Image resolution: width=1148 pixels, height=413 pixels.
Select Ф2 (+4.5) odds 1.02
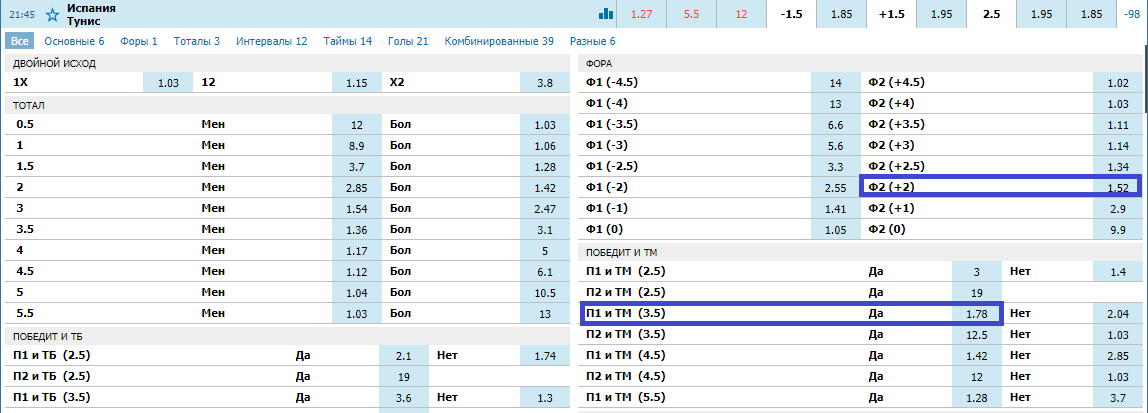(1117, 83)
